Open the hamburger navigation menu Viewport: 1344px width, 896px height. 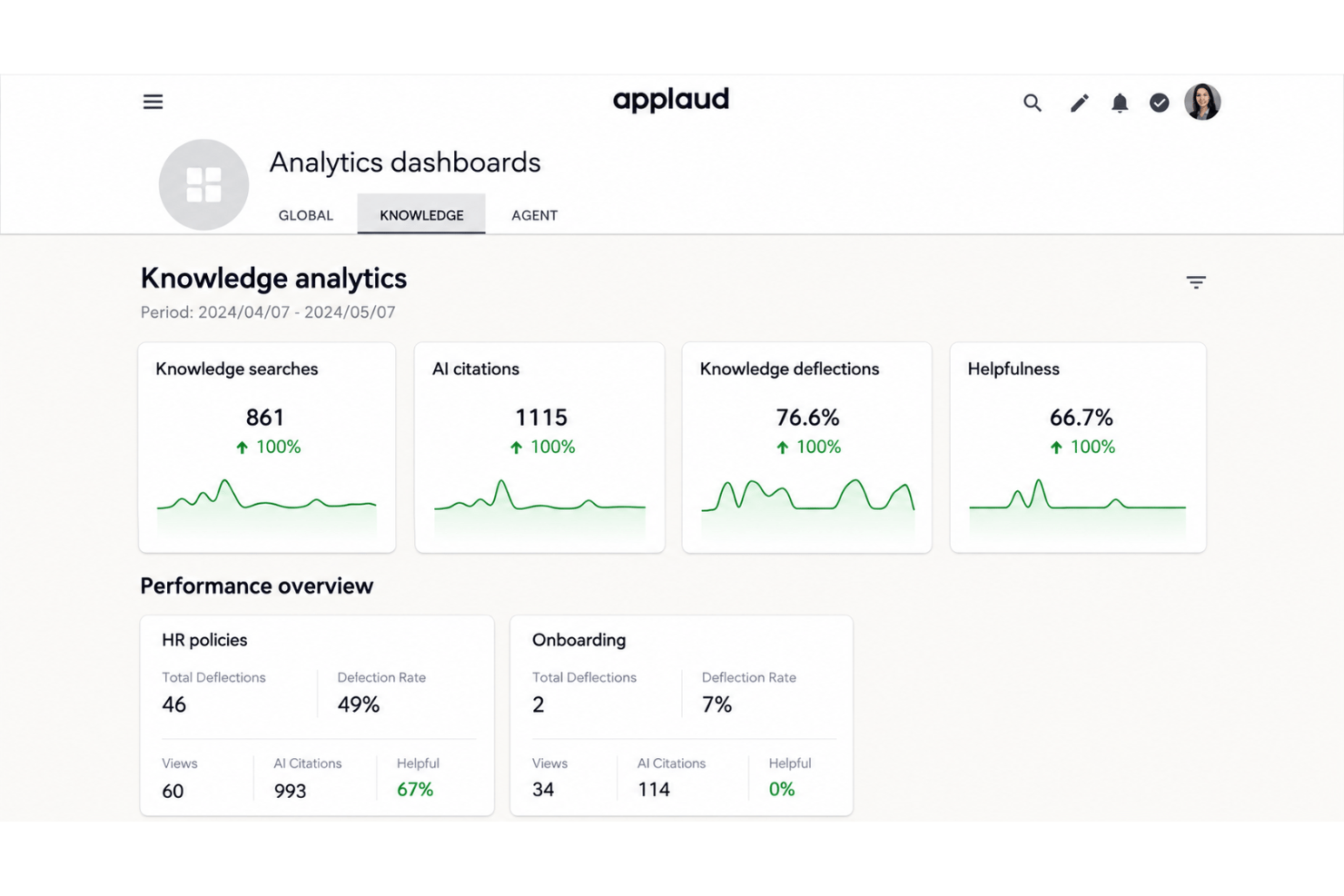(x=153, y=102)
